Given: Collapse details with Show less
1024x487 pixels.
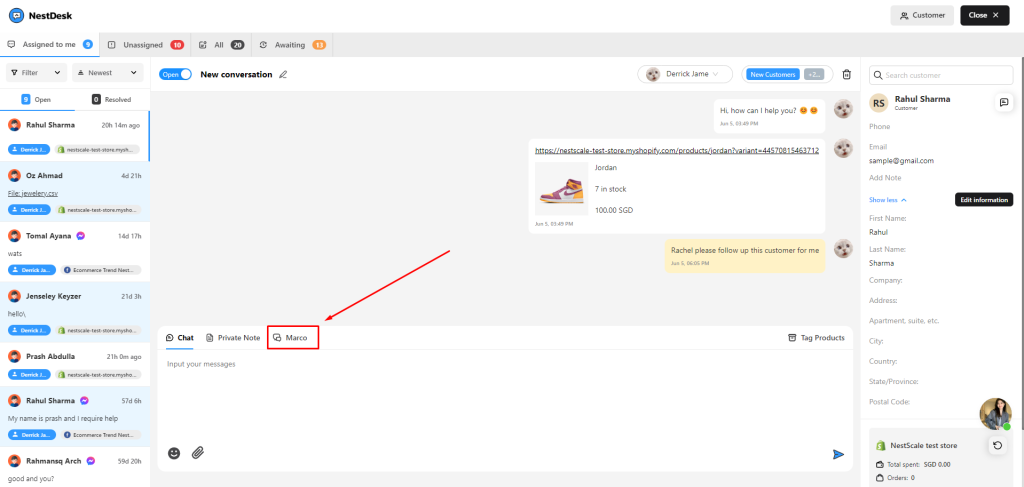Looking at the screenshot, I should [888, 200].
